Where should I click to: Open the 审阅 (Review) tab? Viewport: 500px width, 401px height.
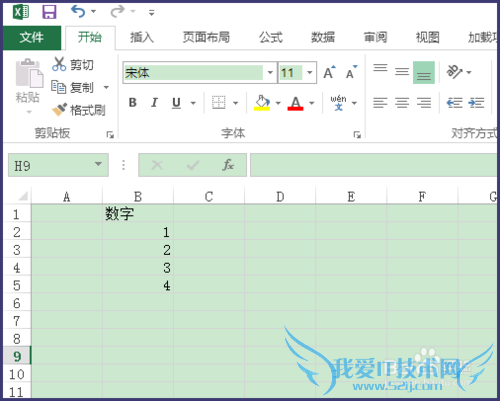[x=375, y=37]
